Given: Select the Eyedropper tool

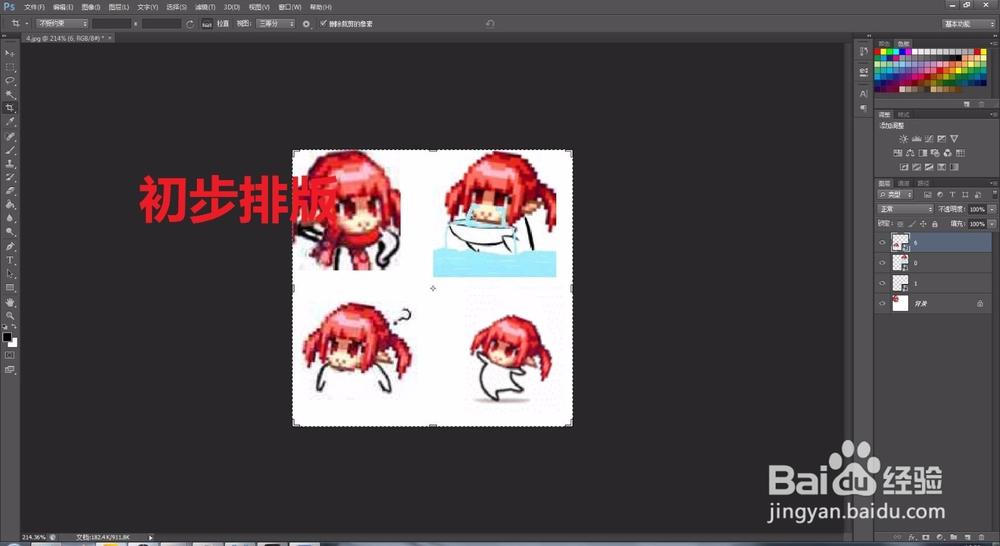Looking at the screenshot, I should point(10,121).
